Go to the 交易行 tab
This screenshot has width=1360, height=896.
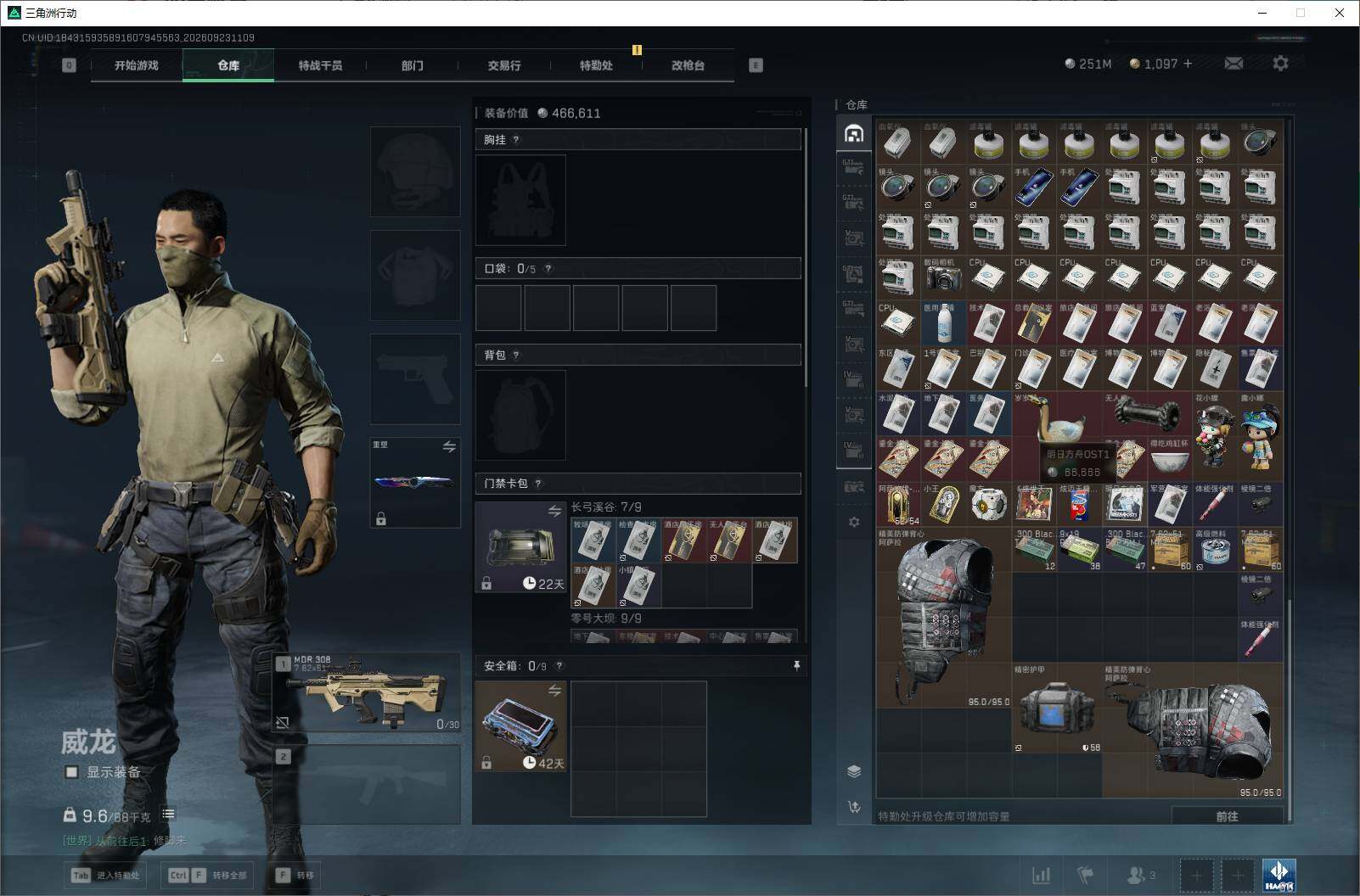click(x=504, y=65)
